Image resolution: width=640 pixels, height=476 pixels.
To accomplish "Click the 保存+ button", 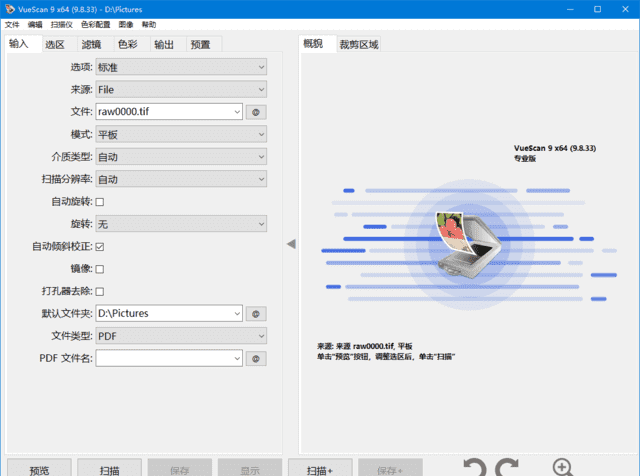I will [390, 468].
